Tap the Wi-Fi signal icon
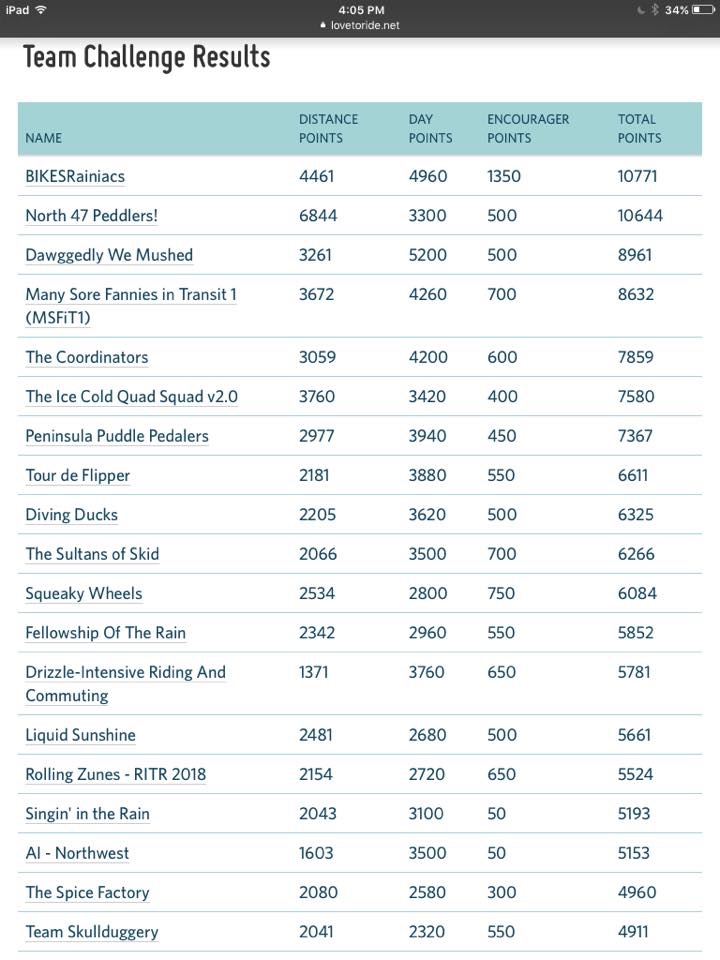This screenshot has height=960, width=720. click(x=41, y=10)
